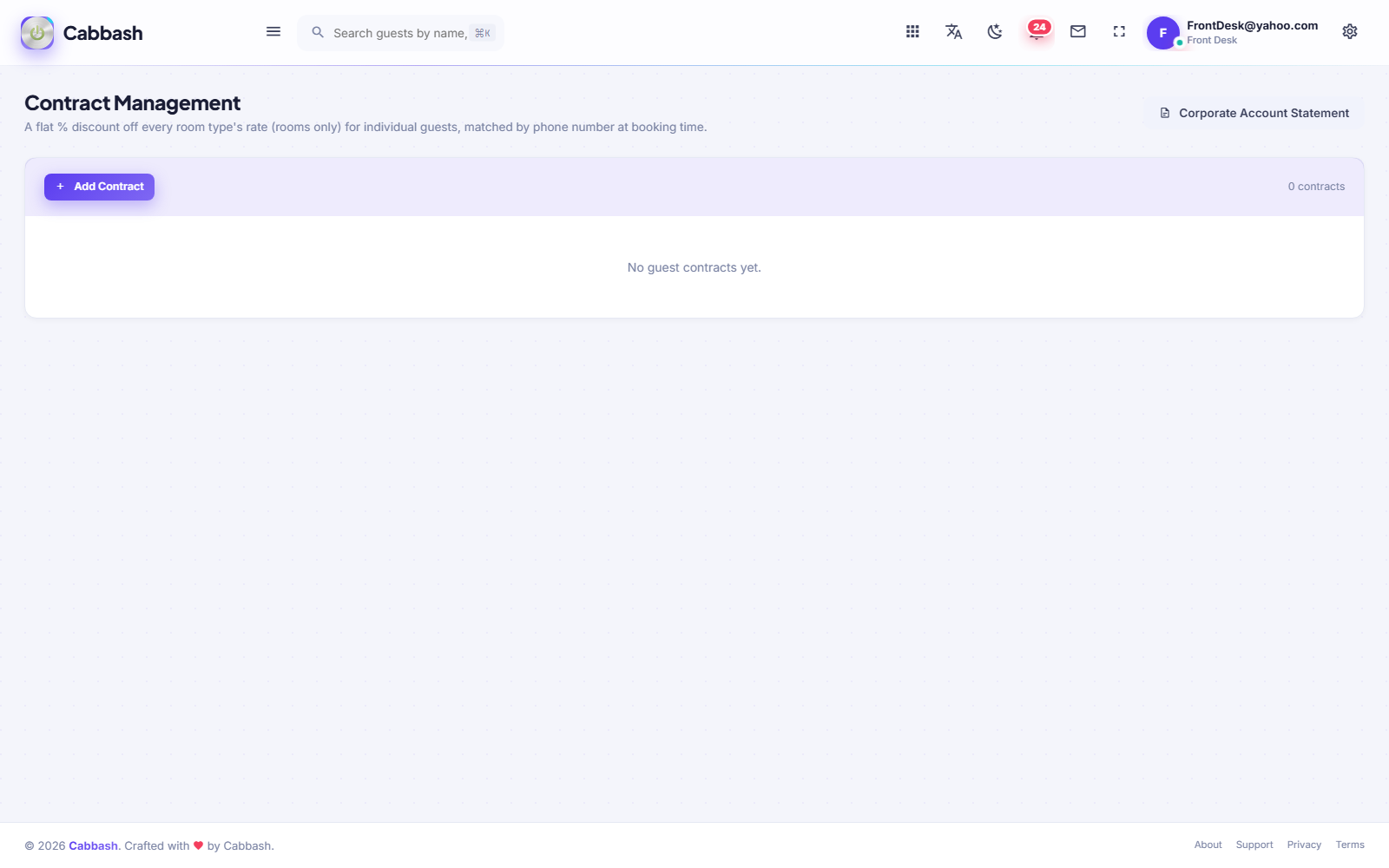Toggle dark mode moon icon
The image size is (1389, 868).
(x=995, y=31)
